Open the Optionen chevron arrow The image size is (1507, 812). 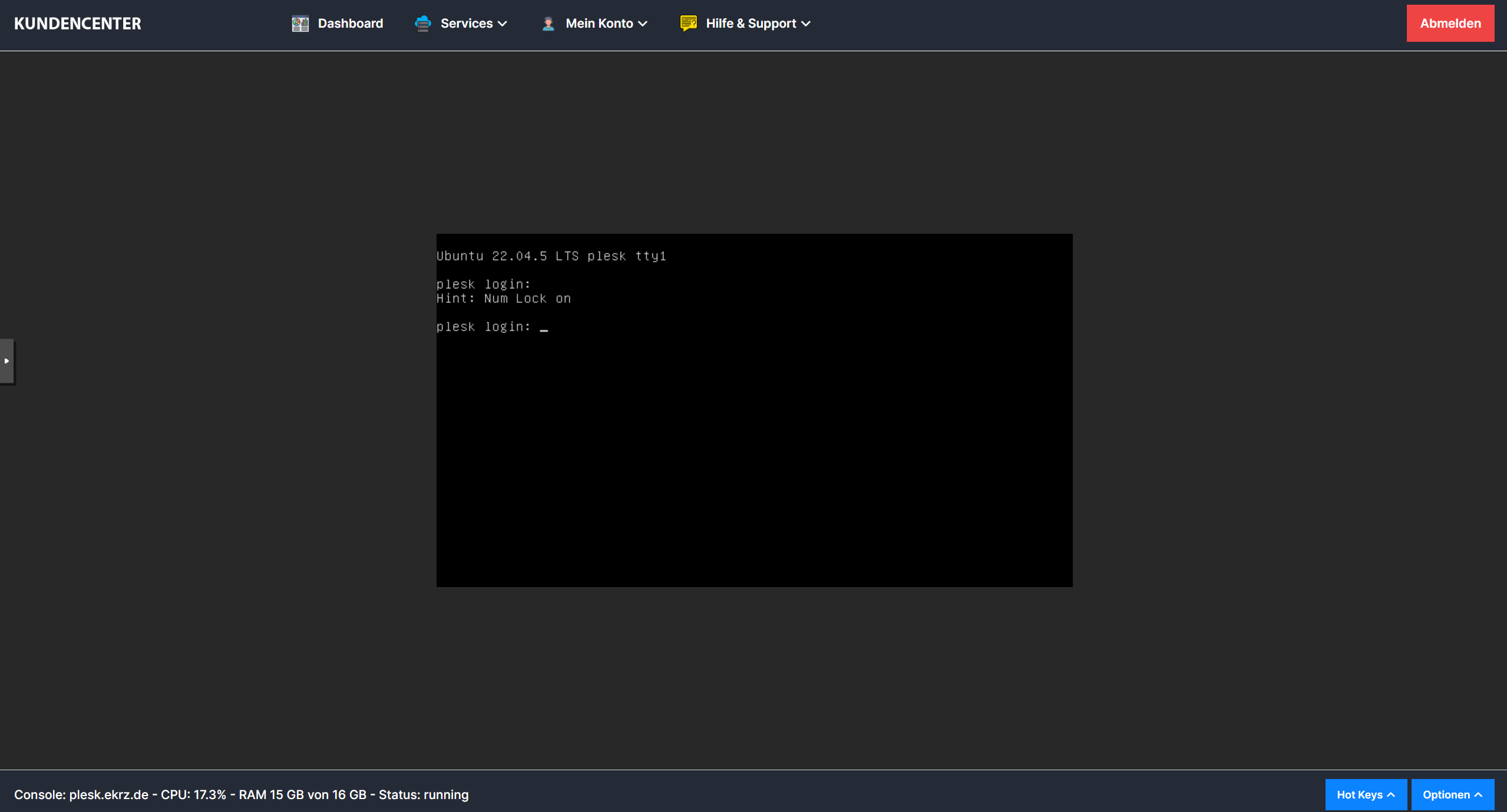1478,795
